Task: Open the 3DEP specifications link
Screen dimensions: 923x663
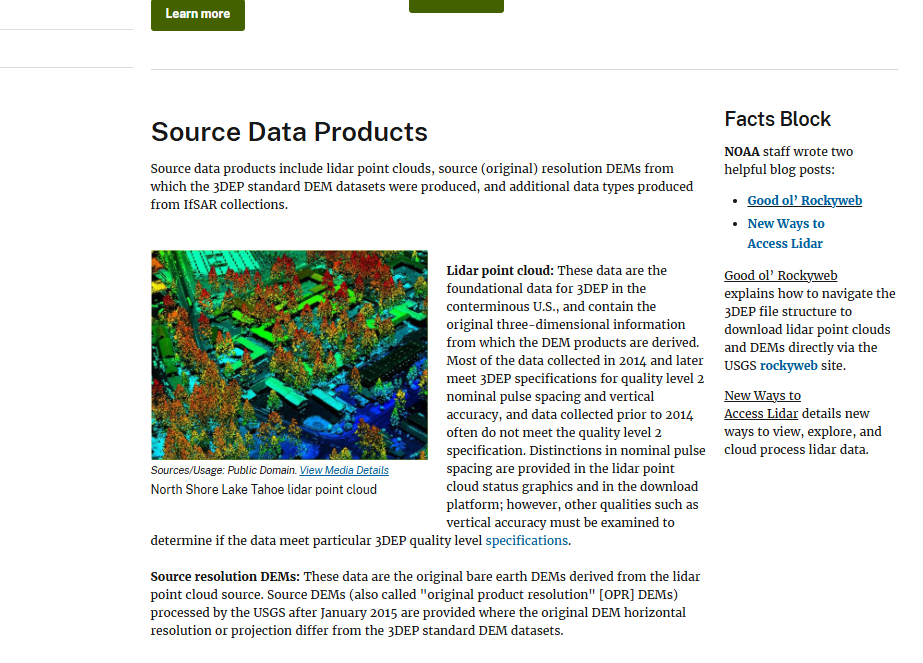Action: point(526,540)
